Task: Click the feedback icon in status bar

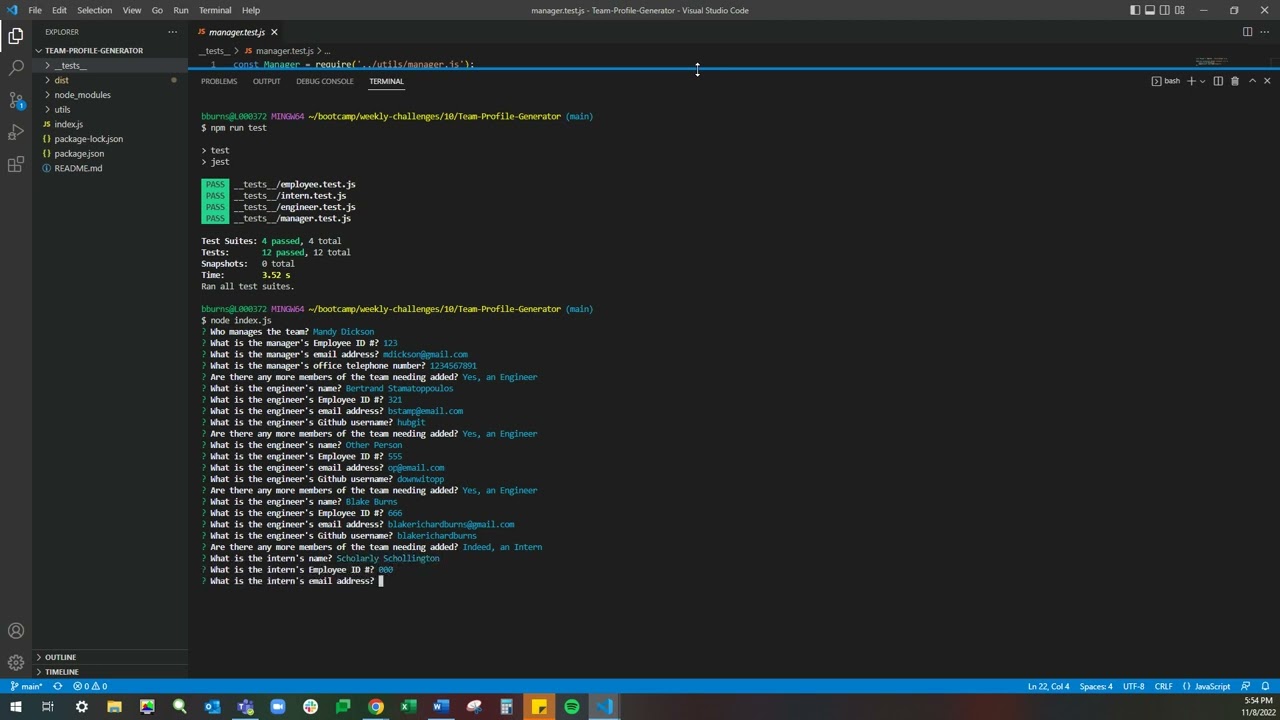Action: coord(1247,686)
